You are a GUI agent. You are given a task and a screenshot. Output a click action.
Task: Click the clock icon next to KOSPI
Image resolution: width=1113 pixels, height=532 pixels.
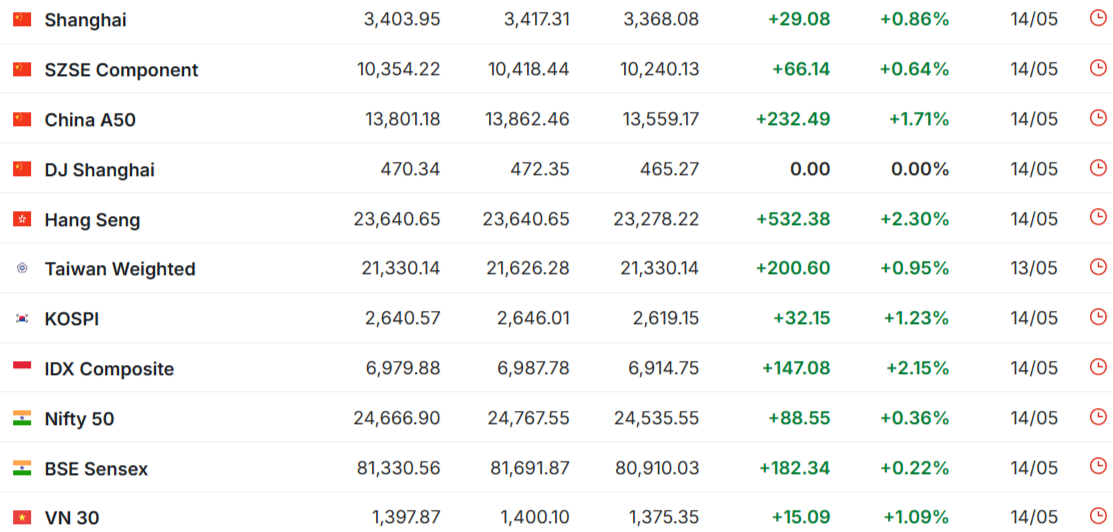point(1097,317)
